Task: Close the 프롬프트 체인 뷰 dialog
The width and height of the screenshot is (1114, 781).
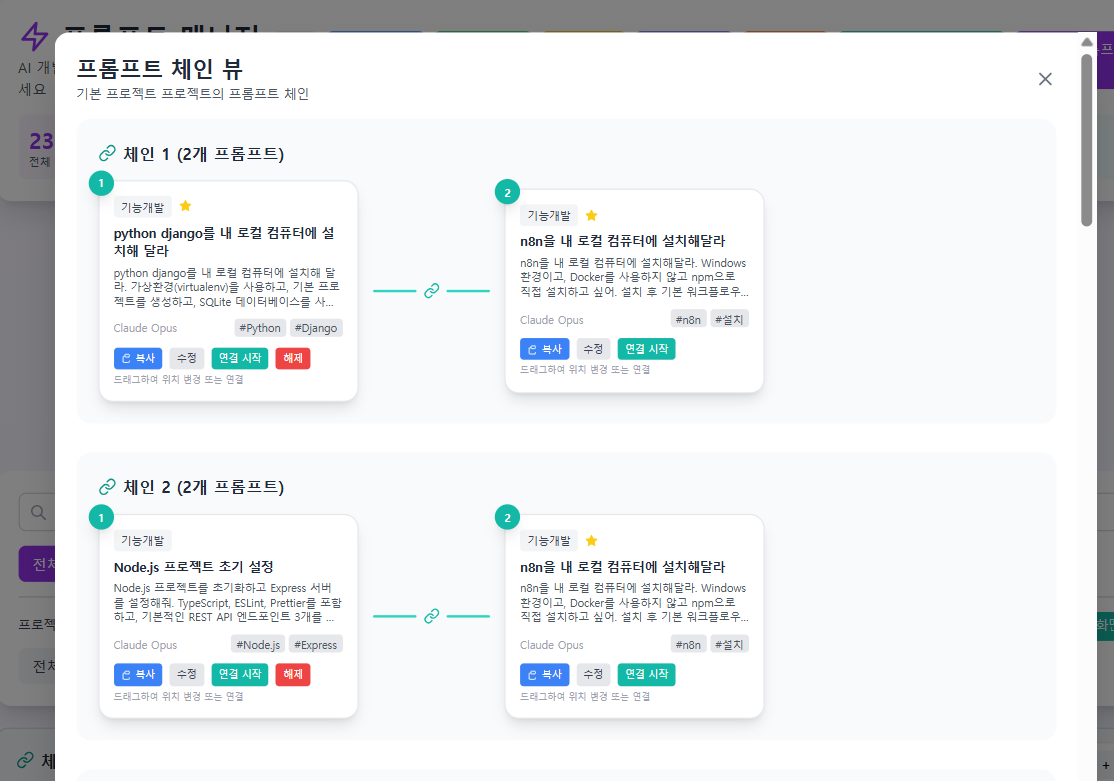Action: pos(1045,79)
